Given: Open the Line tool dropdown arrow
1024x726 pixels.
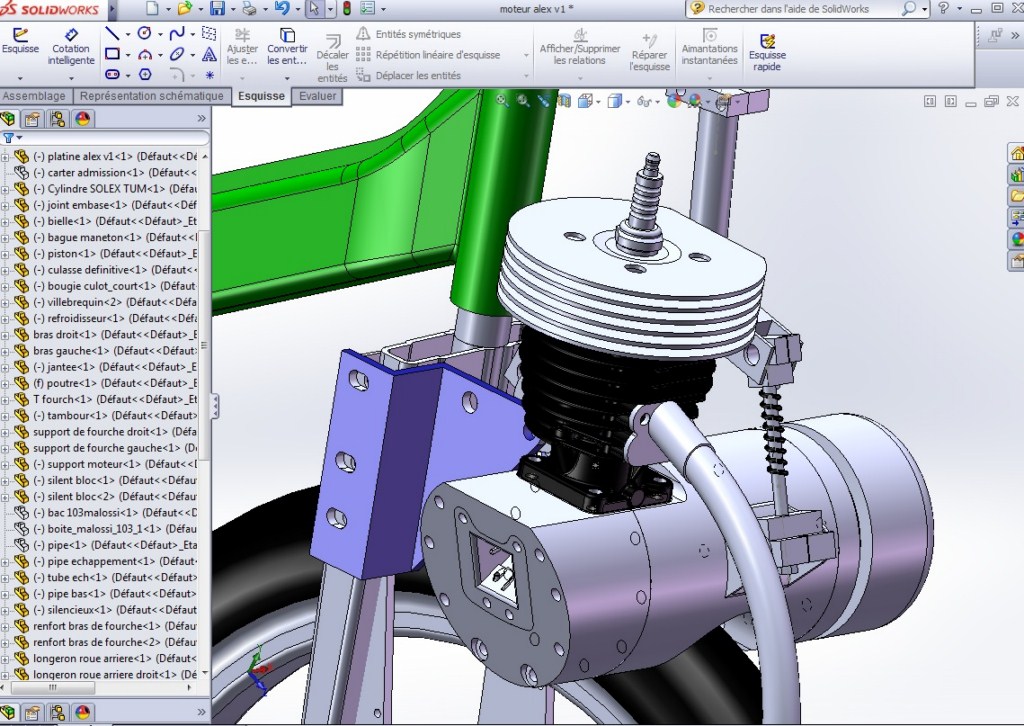Looking at the screenshot, I should coord(127,34).
